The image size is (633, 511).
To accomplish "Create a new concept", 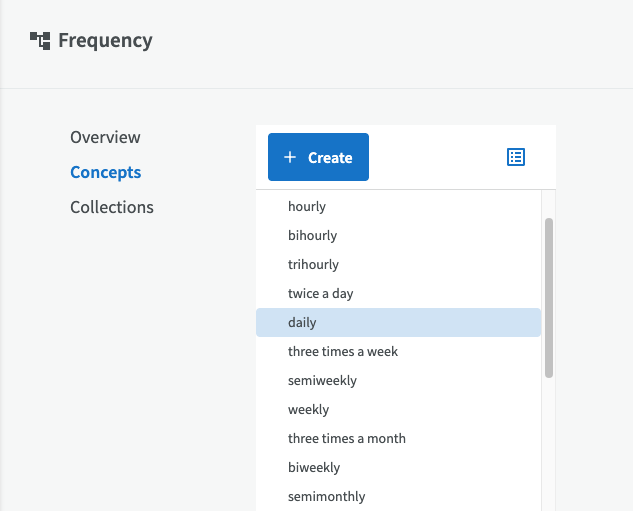I will (x=318, y=157).
